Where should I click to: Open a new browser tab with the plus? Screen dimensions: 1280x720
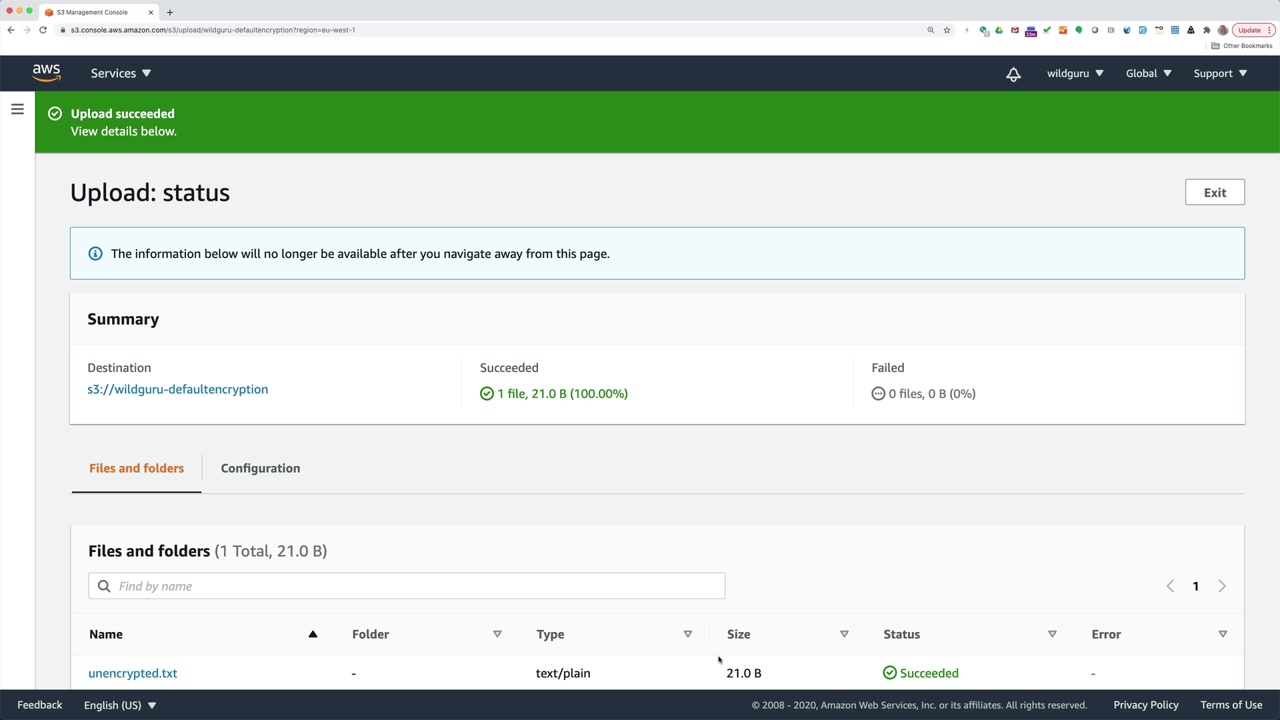point(169,12)
